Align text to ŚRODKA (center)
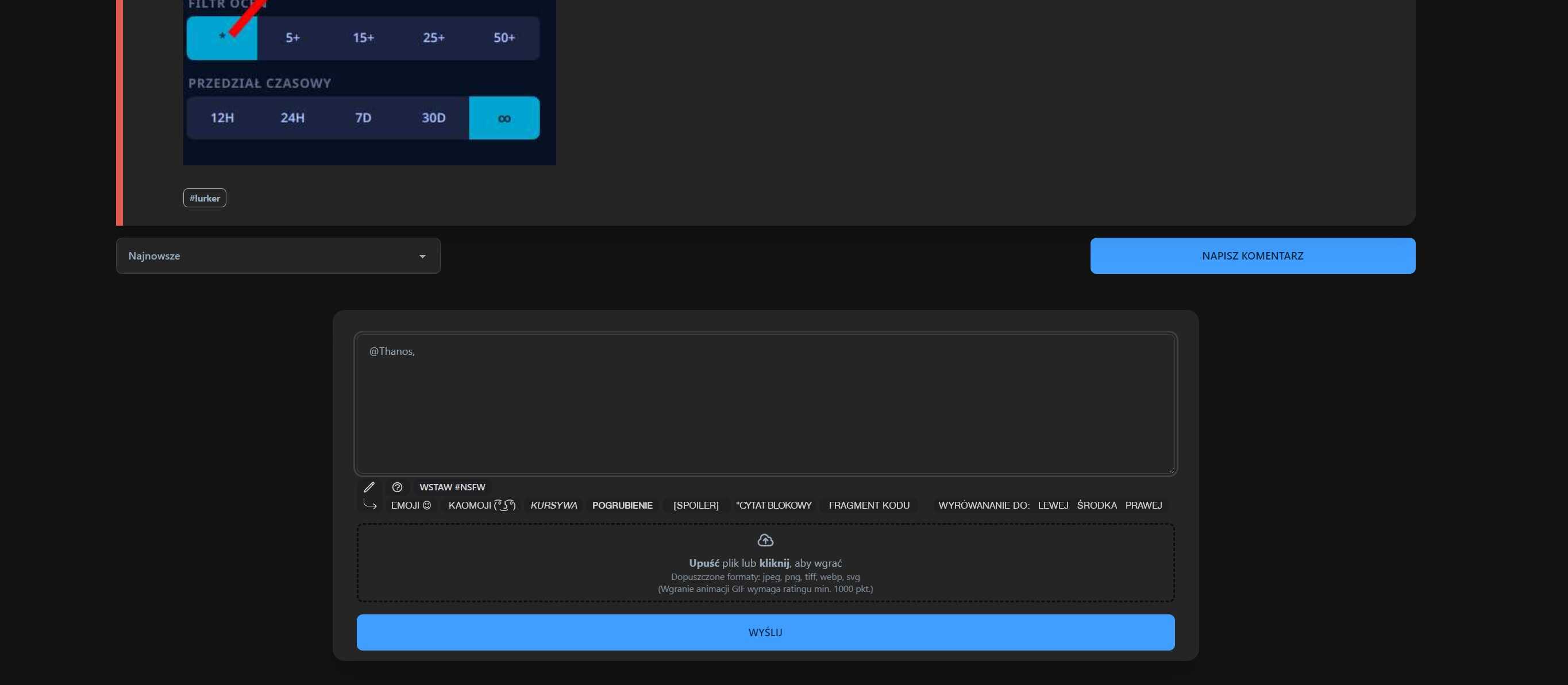The image size is (1568, 685). tap(1096, 505)
